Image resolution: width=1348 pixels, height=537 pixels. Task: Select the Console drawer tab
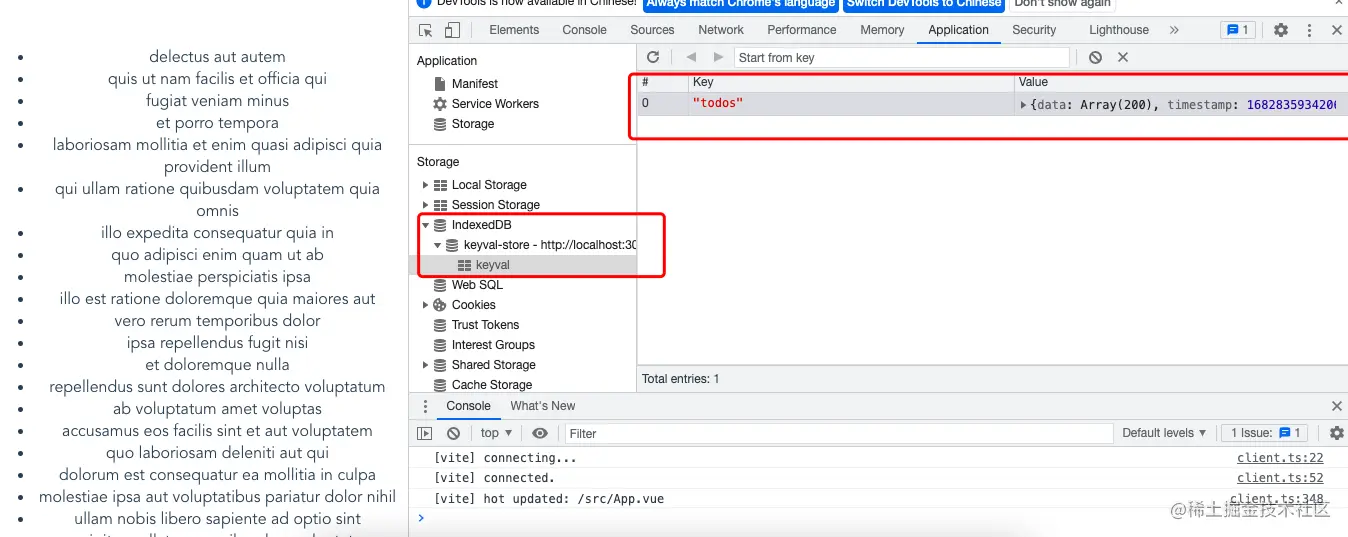click(x=468, y=406)
